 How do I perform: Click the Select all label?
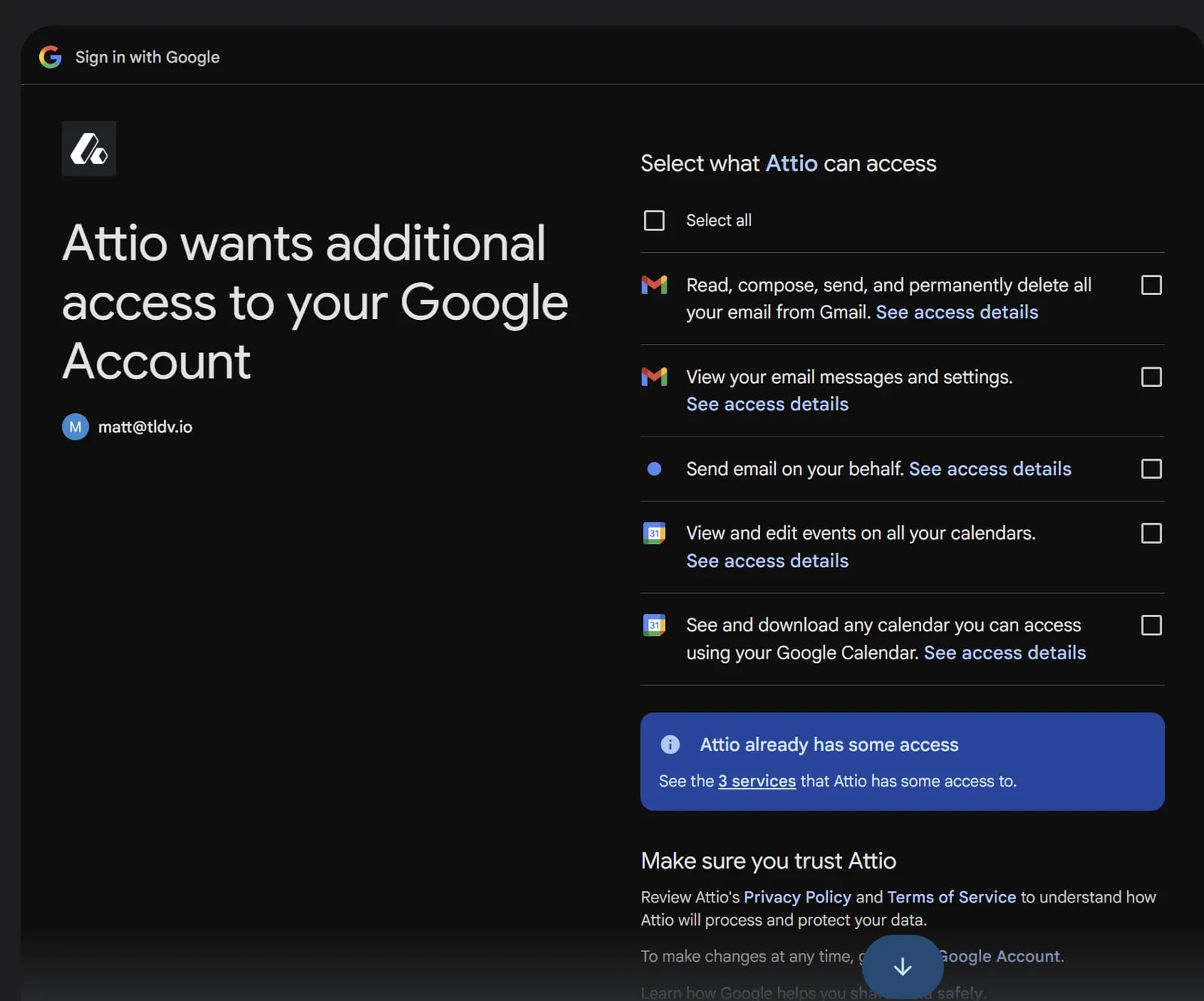point(719,221)
